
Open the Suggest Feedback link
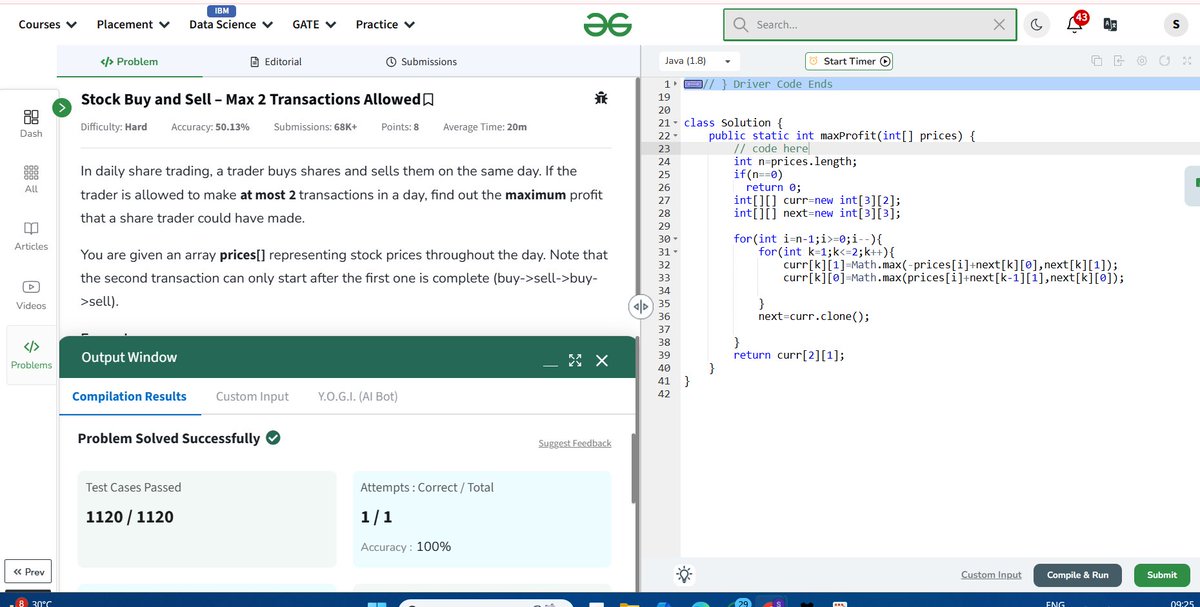coord(574,442)
